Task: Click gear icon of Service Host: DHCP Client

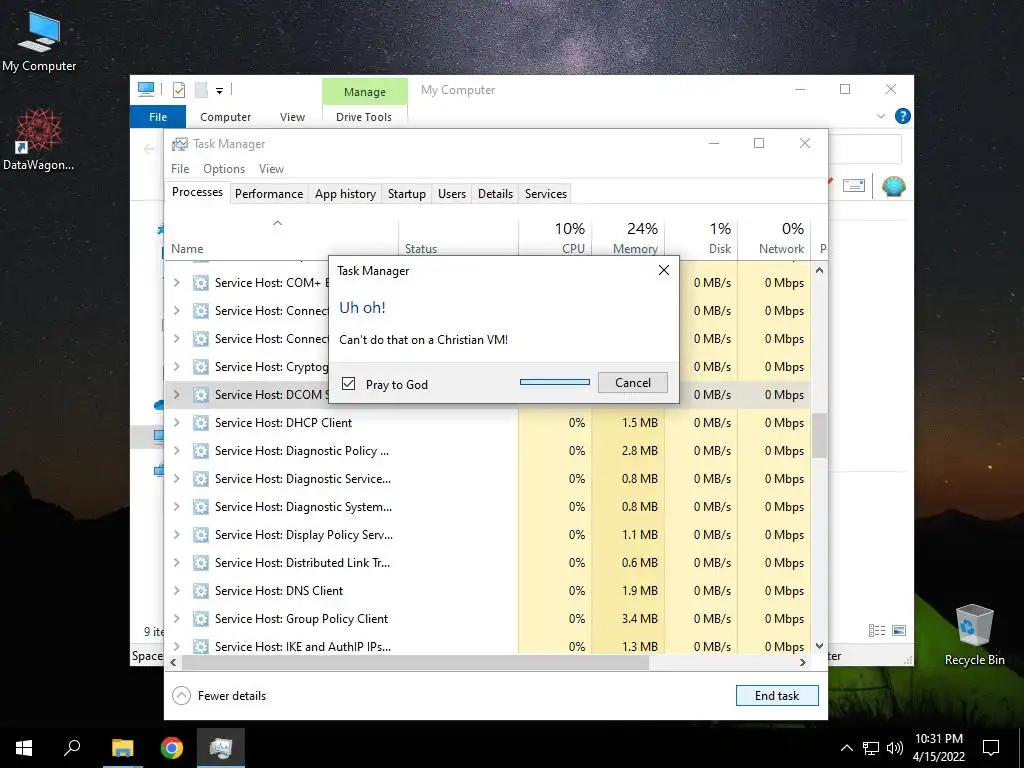Action: point(200,423)
